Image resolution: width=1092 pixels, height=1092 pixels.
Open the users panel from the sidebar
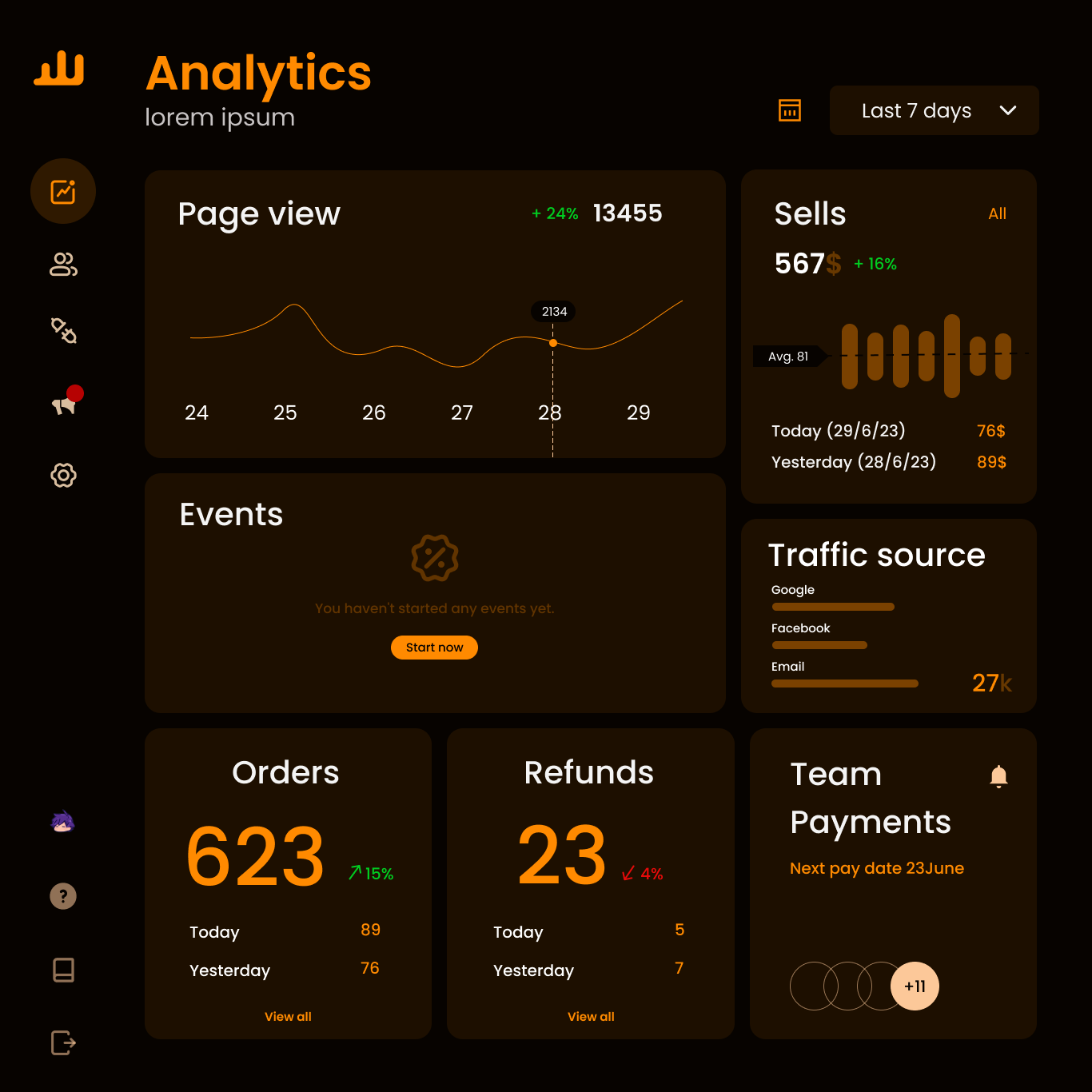tap(63, 265)
